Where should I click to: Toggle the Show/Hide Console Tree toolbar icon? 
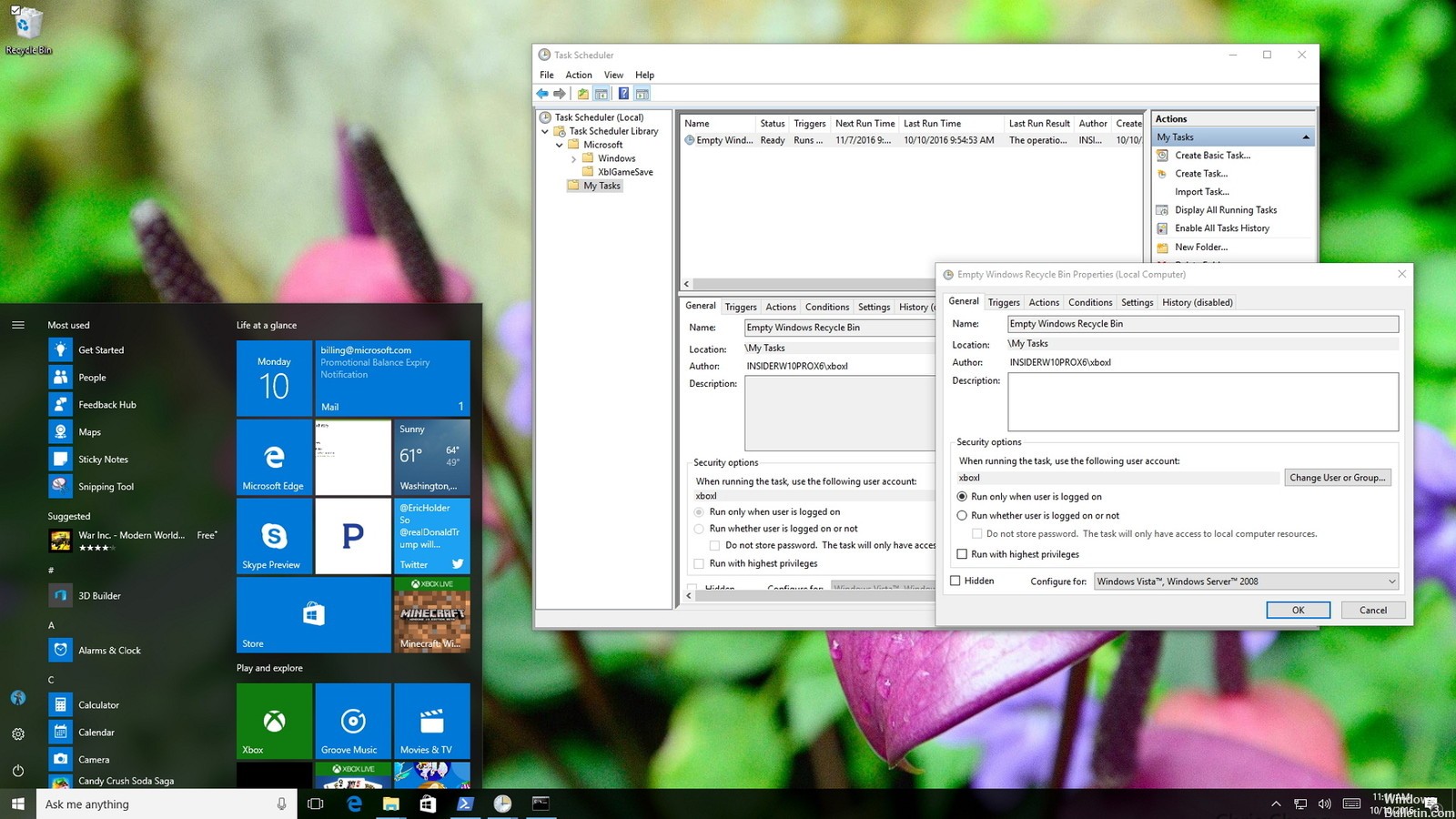click(x=602, y=94)
